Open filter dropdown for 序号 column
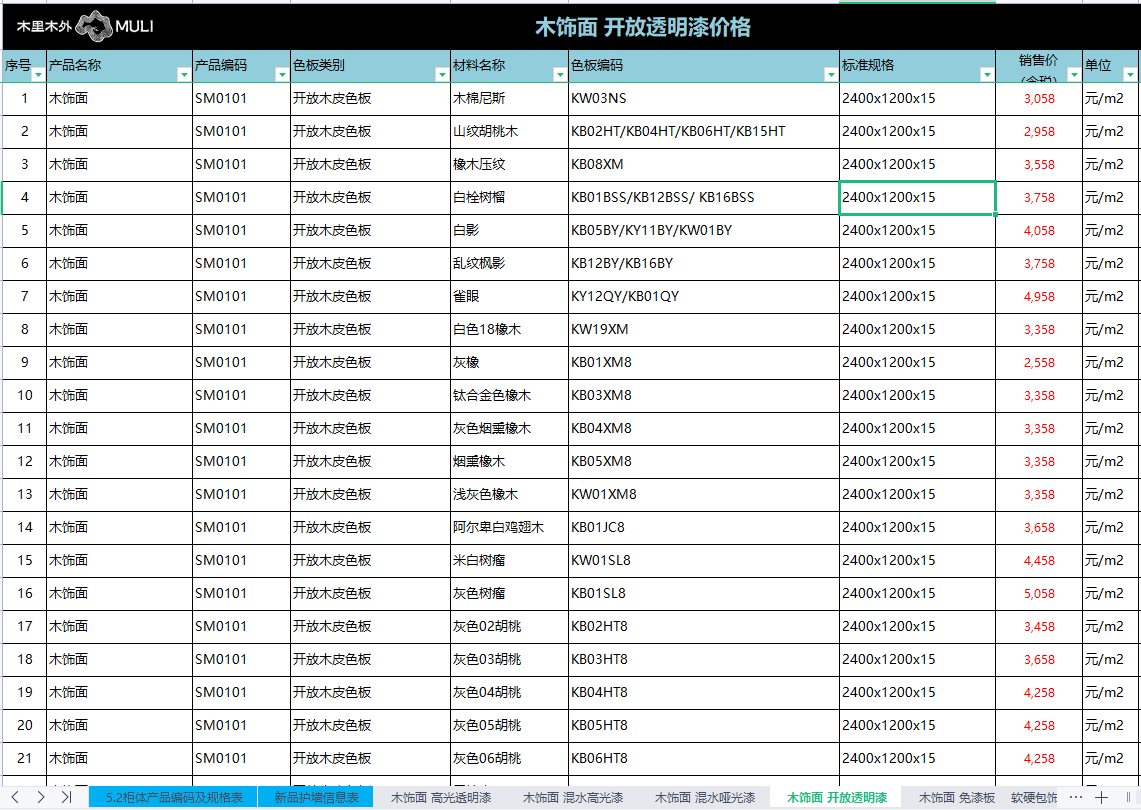Image resolution: width=1141 pixels, height=810 pixels. tap(38, 75)
